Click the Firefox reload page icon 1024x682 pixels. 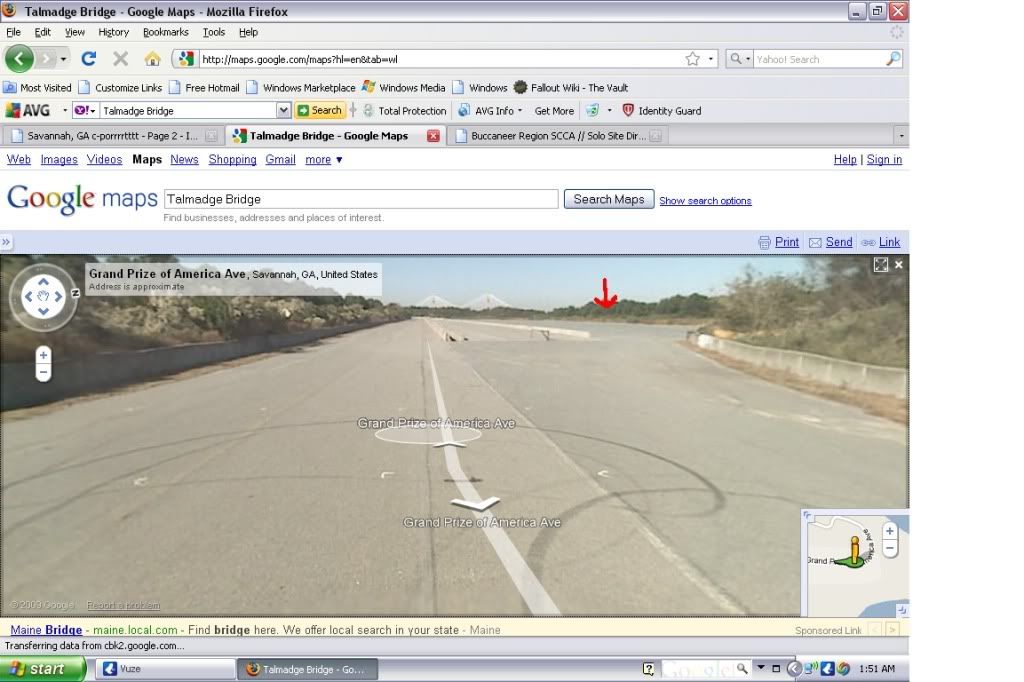(88, 59)
